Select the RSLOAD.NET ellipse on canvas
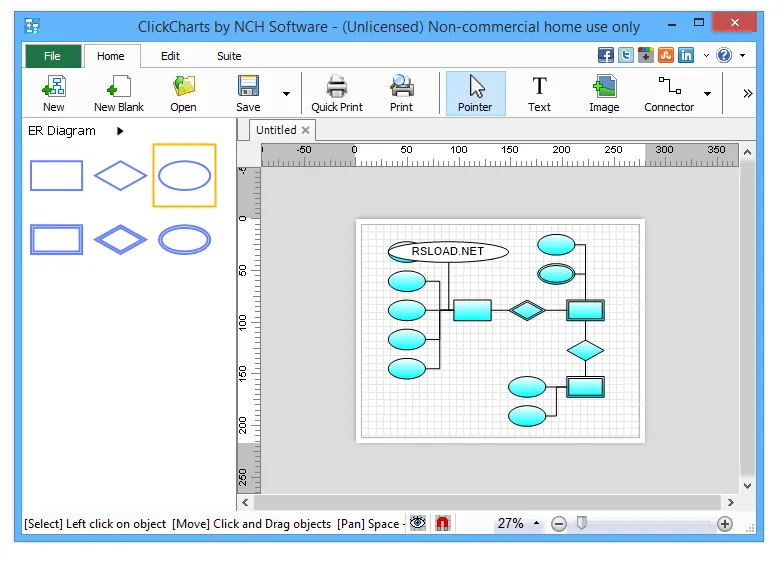 pos(448,251)
